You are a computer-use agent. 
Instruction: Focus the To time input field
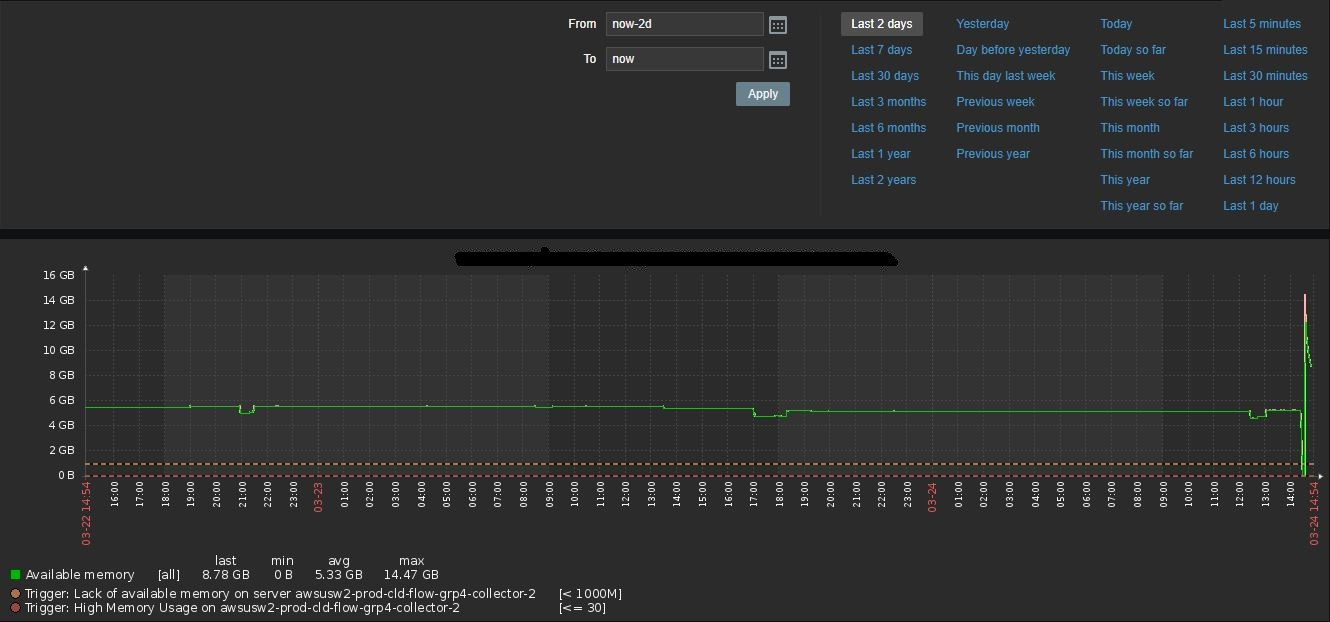pyautogui.click(x=684, y=59)
